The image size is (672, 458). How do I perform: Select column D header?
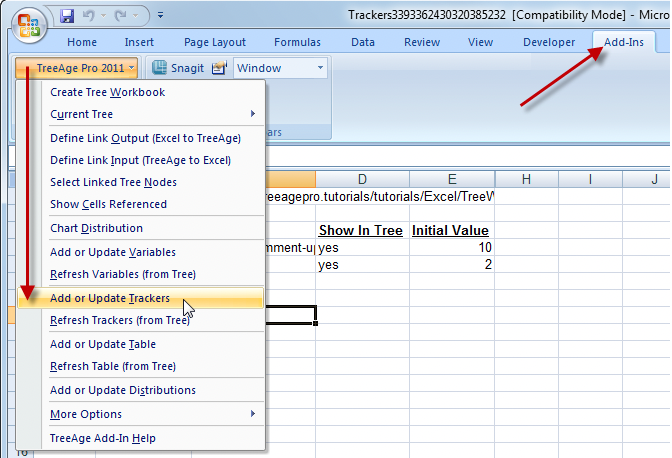363,179
